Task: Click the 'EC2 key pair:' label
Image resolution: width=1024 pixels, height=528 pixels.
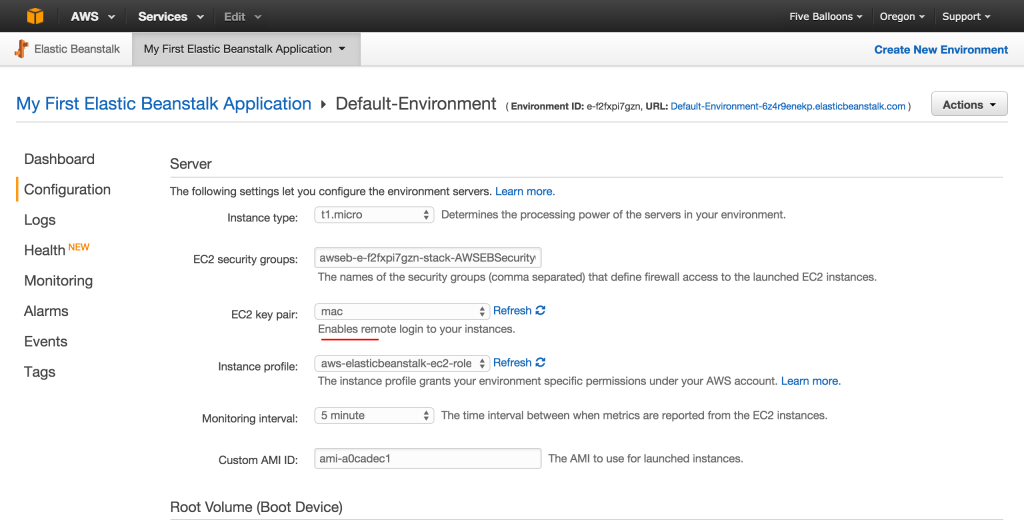Action: pos(264,314)
